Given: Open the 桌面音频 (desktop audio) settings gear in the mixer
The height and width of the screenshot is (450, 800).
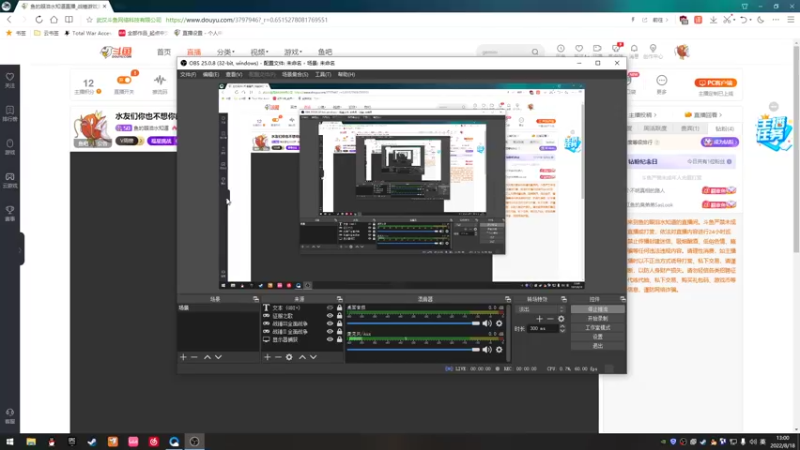Looking at the screenshot, I should [499, 323].
